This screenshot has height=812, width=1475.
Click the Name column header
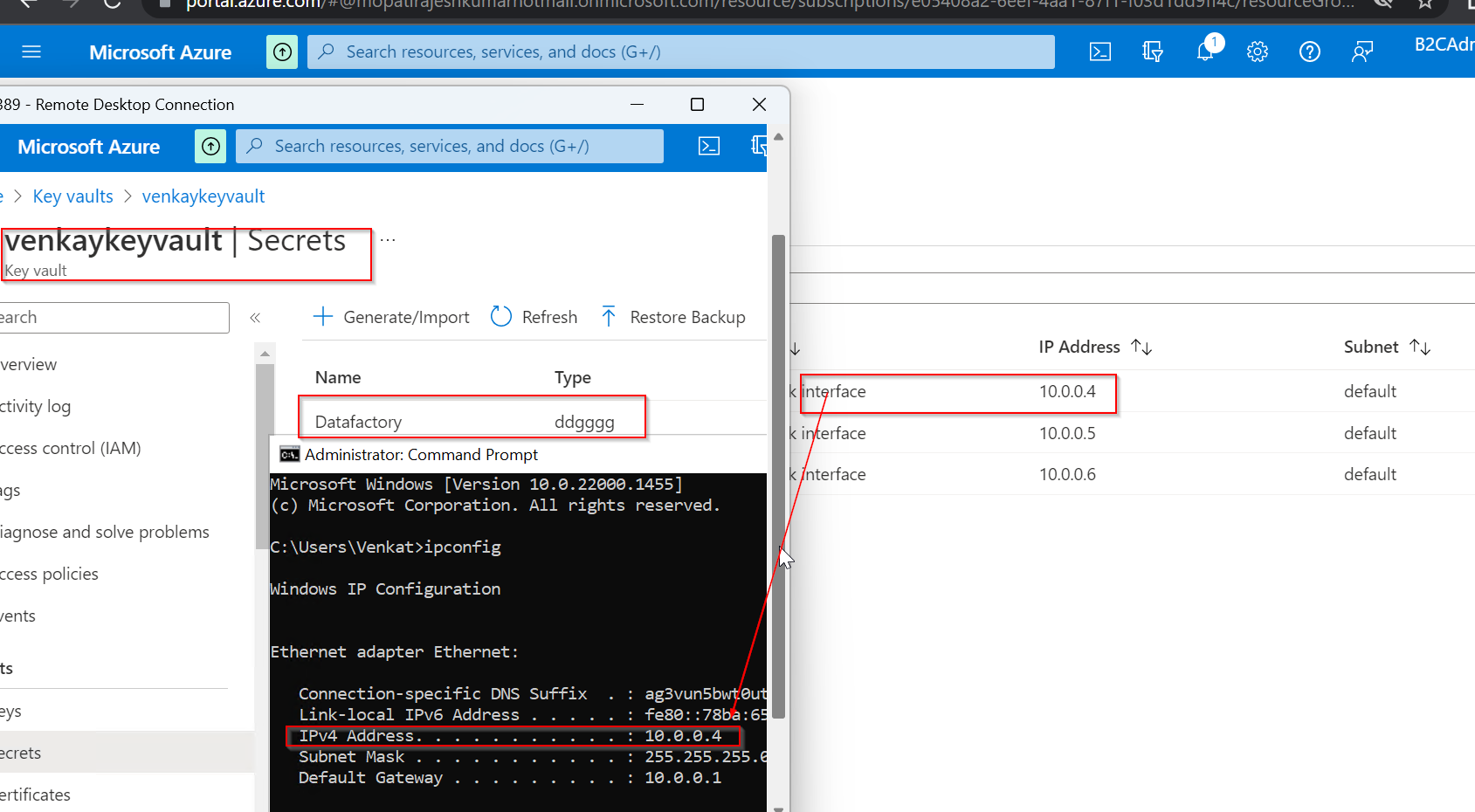click(x=338, y=377)
